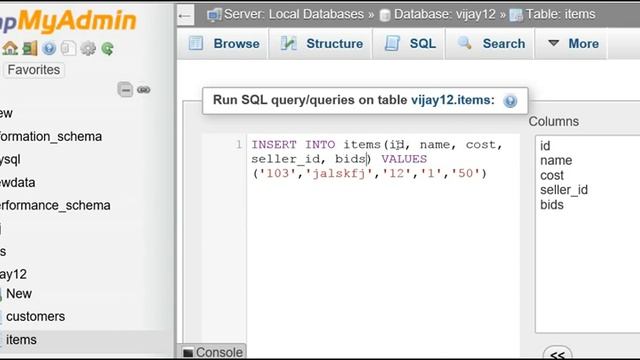
Task: Select id in Columns list
Action: point(545,146)
